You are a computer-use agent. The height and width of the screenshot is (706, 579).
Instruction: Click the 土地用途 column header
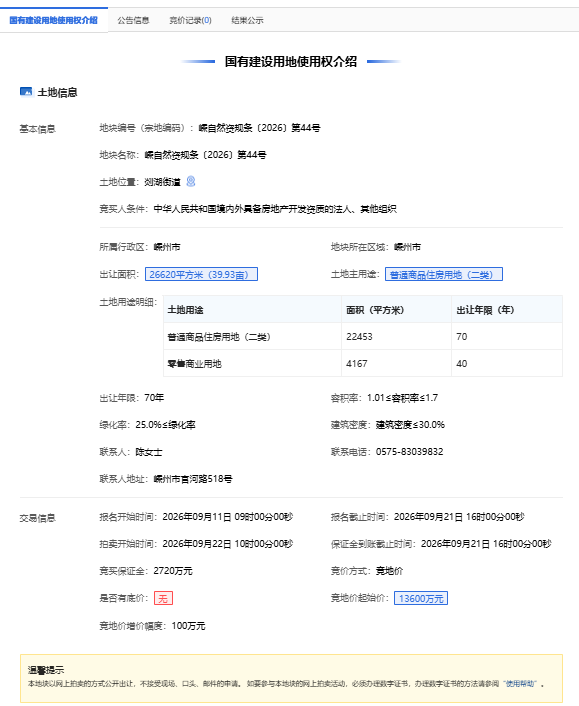click(185, 310)
